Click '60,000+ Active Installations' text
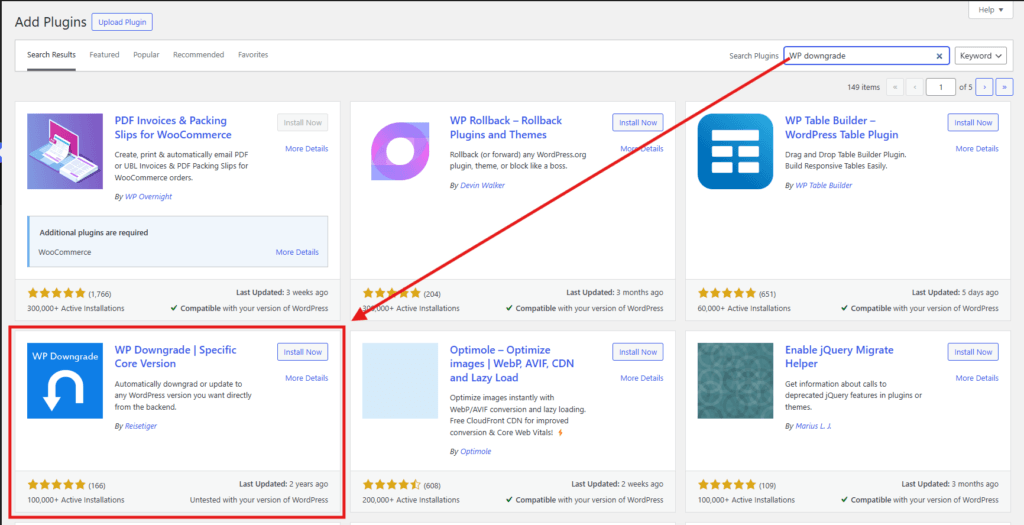 pos(744,308)
